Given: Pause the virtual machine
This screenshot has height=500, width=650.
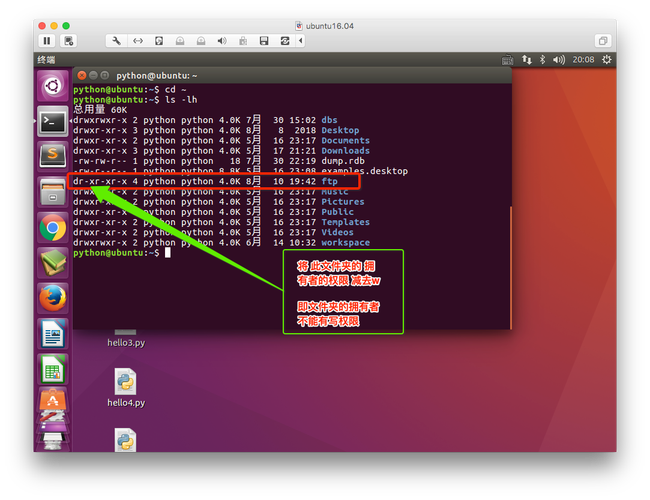Looking at the screenshot, I should tap(47, 41).
